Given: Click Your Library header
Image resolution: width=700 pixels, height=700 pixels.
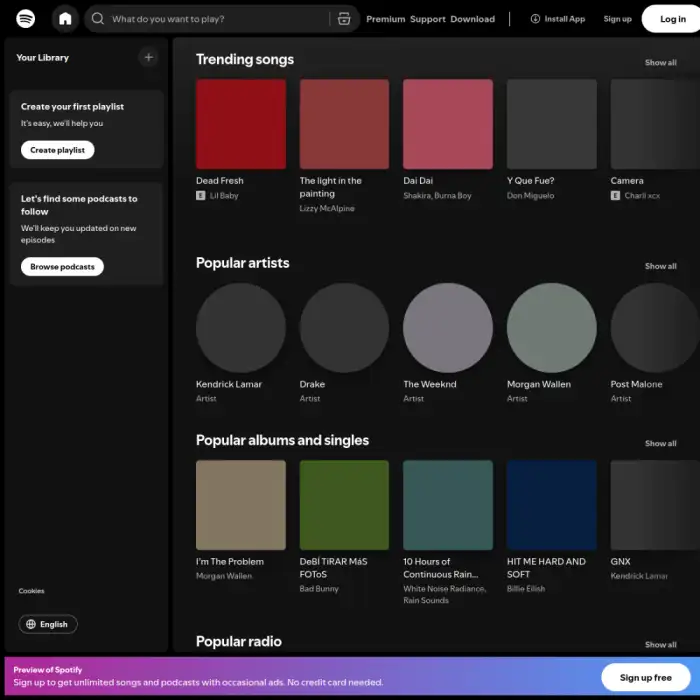Looking at the screenshot, I should tap(42, 58).
